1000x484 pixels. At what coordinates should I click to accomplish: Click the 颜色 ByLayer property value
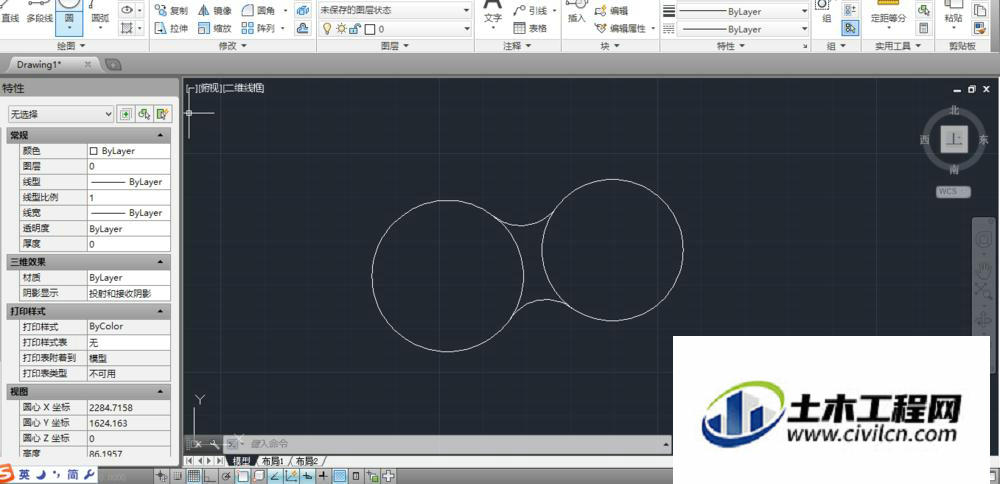129,151
